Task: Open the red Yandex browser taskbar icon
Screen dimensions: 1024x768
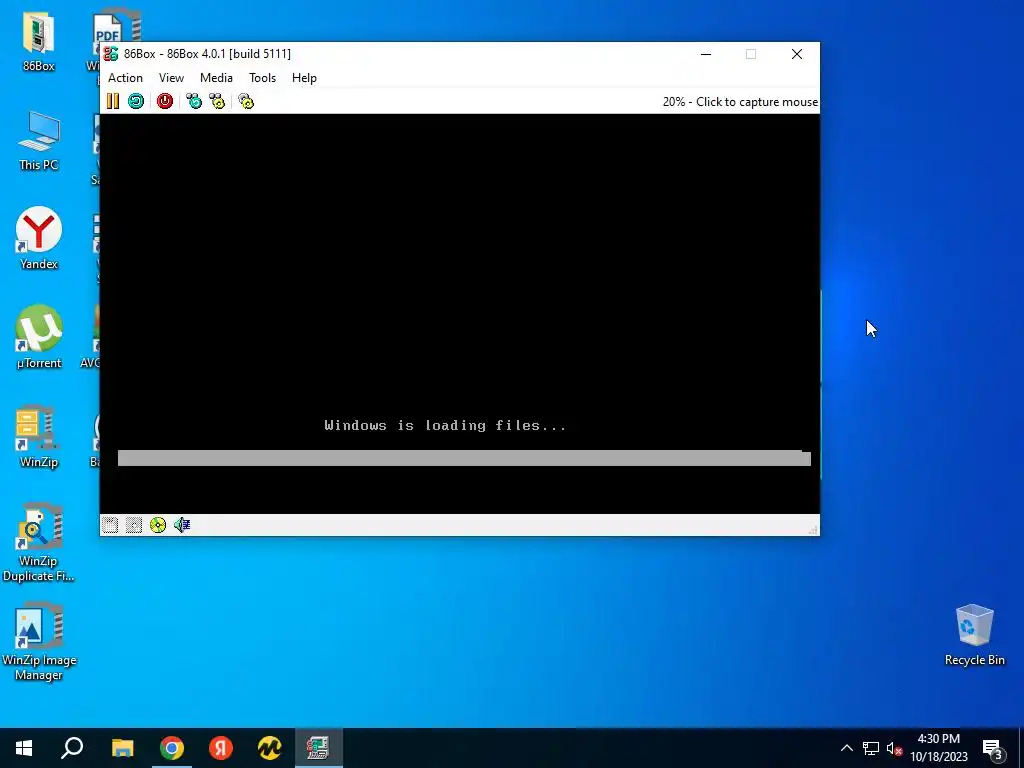Action: [221, 748]
